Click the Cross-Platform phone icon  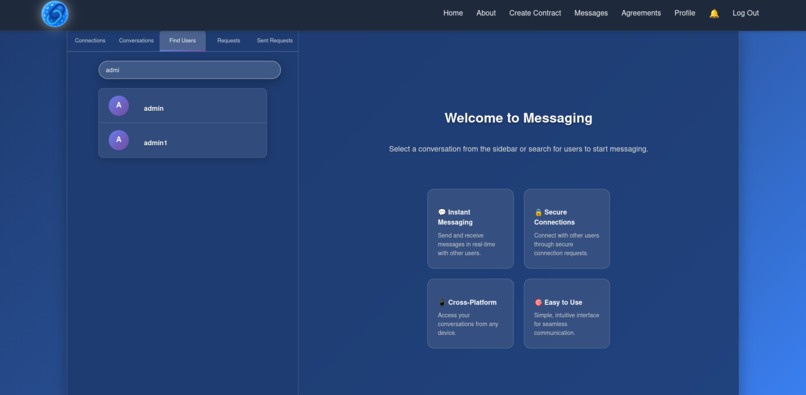442,302
